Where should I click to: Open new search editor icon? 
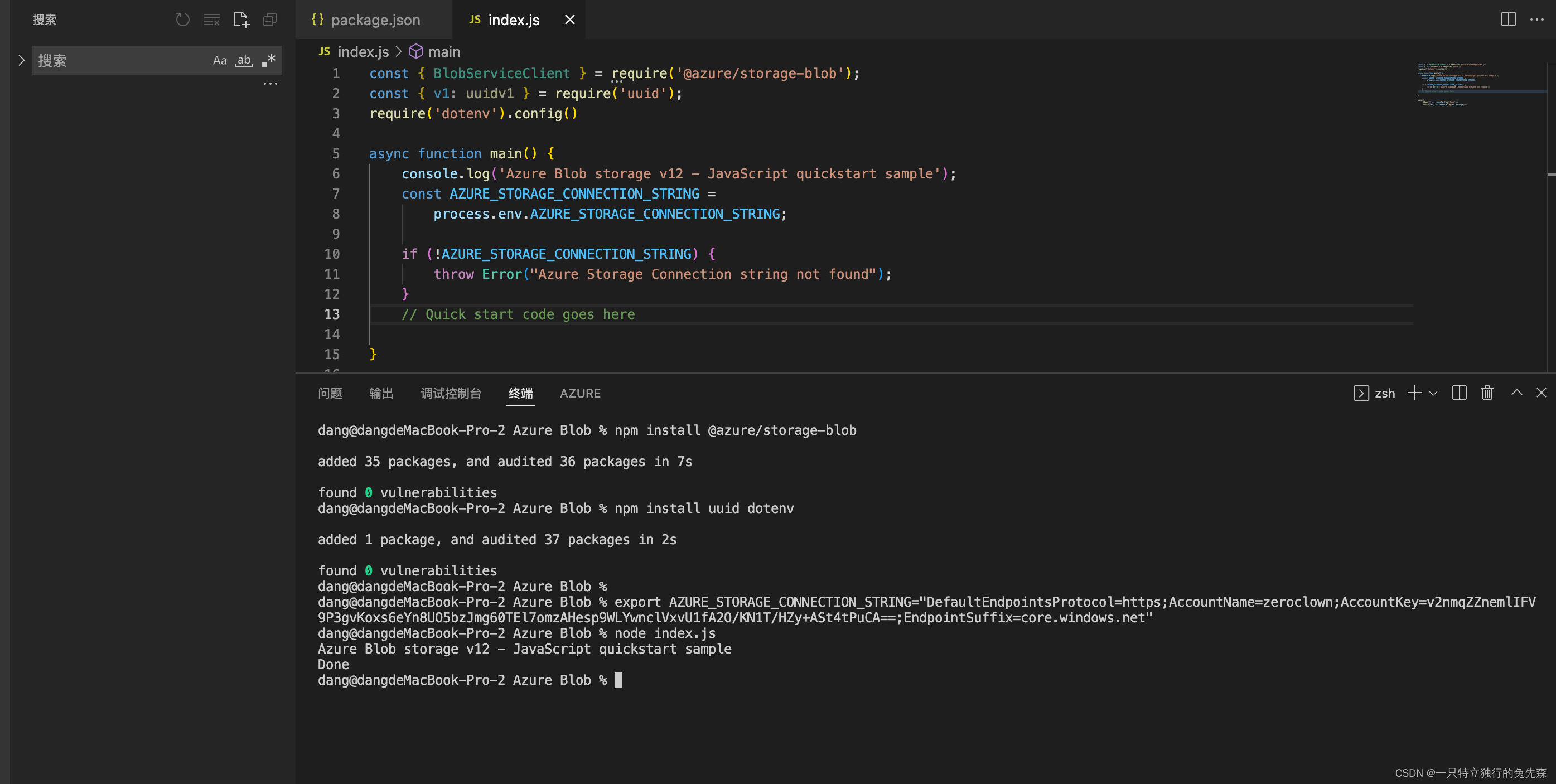[241, 20]
